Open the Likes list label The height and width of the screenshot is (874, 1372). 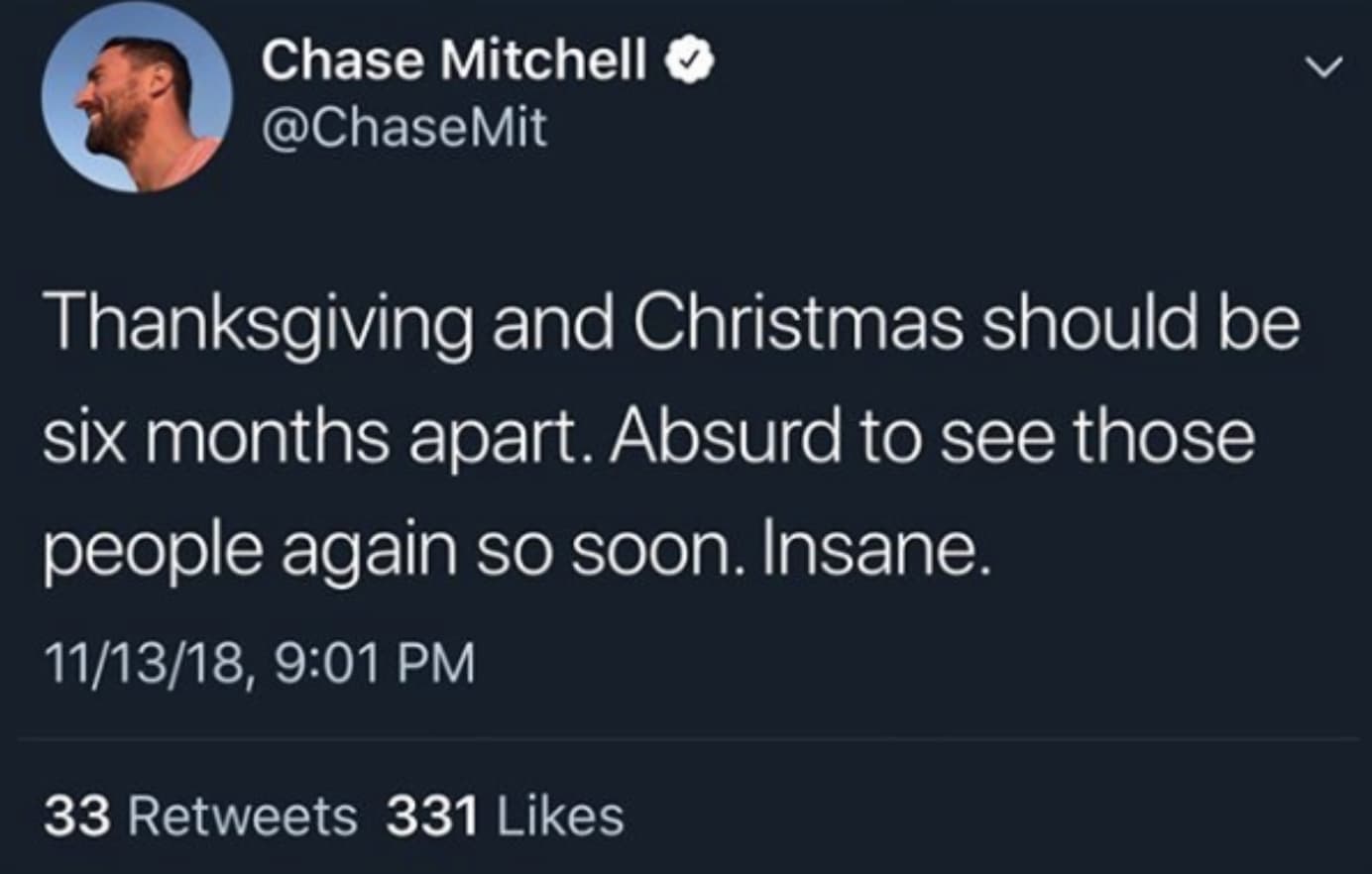click(x=560, y=818)
